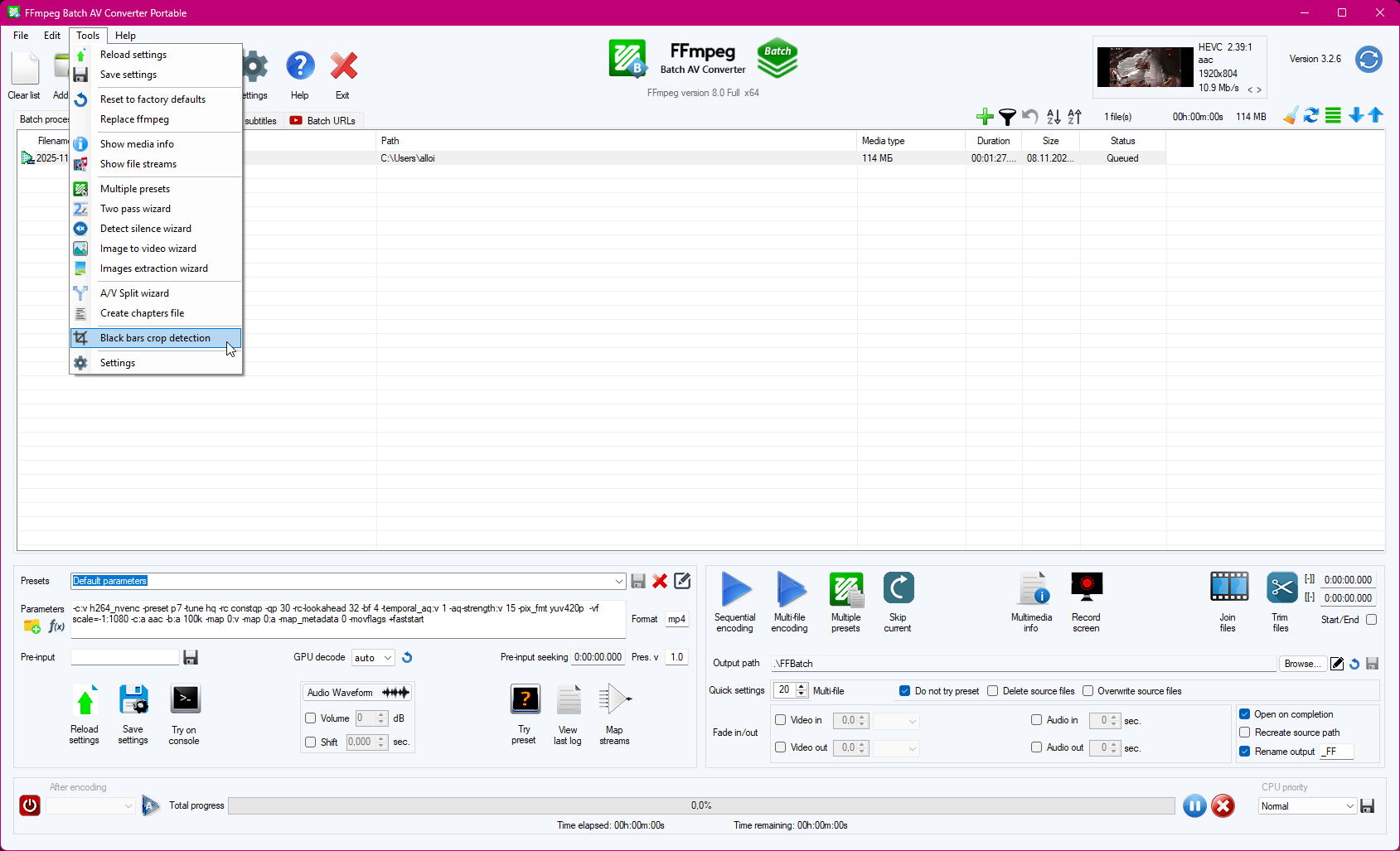1400x851 pixels.
Task: Adjust the Volume dB stepper
Action: point(381,718)
